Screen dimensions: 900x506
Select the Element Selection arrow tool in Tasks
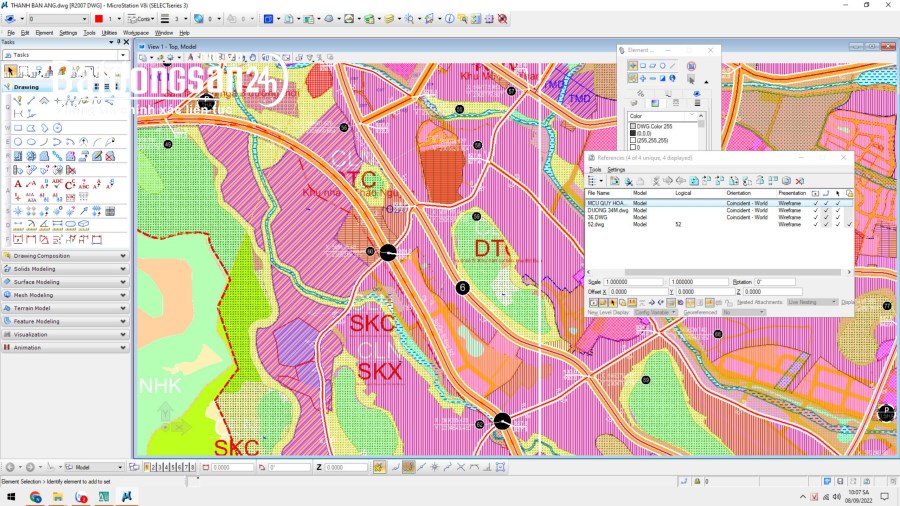(x=10, y=71)
